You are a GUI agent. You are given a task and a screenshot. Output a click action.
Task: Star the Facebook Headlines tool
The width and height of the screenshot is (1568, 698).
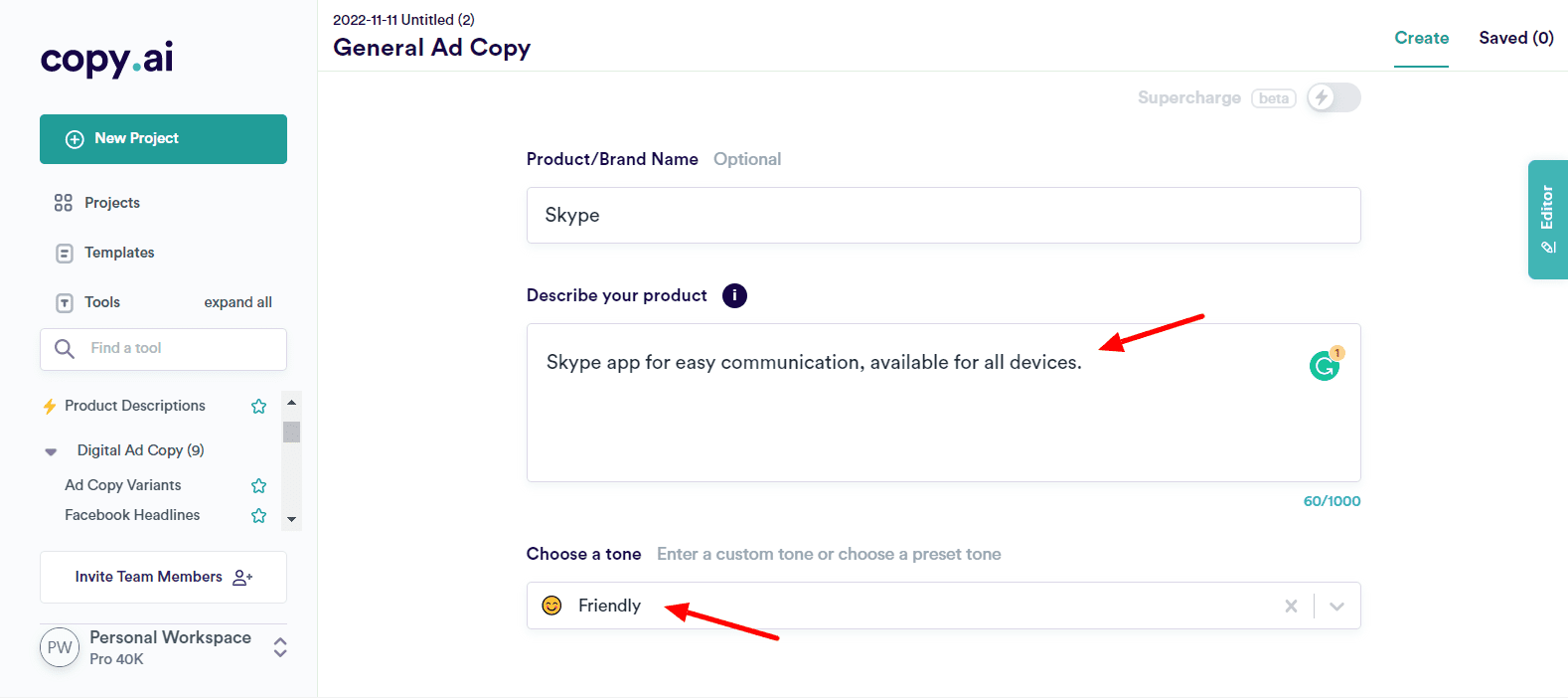[259, 515]
